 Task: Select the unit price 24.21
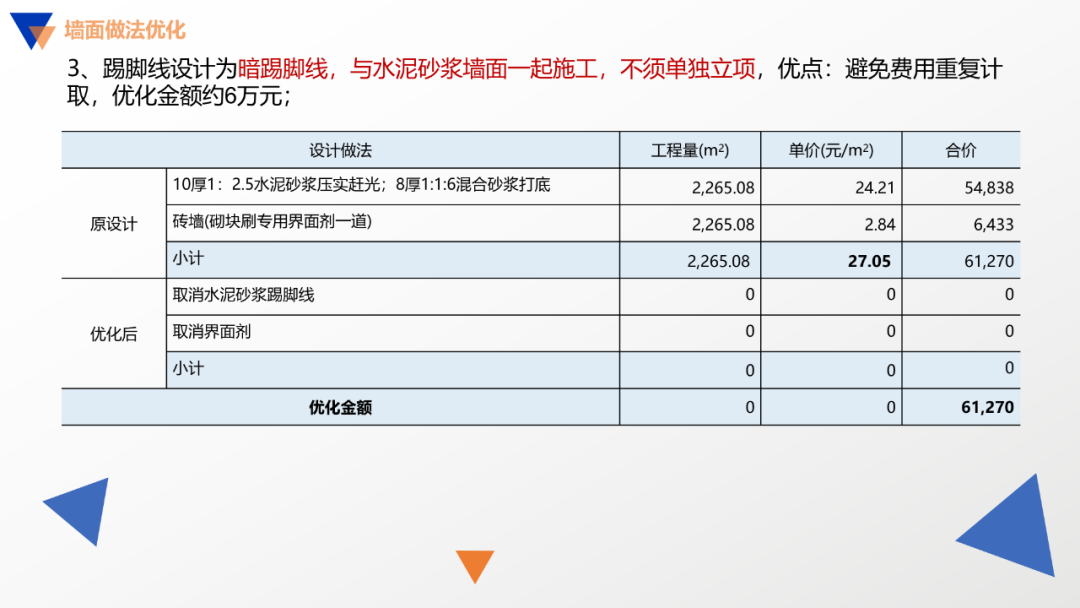pos(875,187)
